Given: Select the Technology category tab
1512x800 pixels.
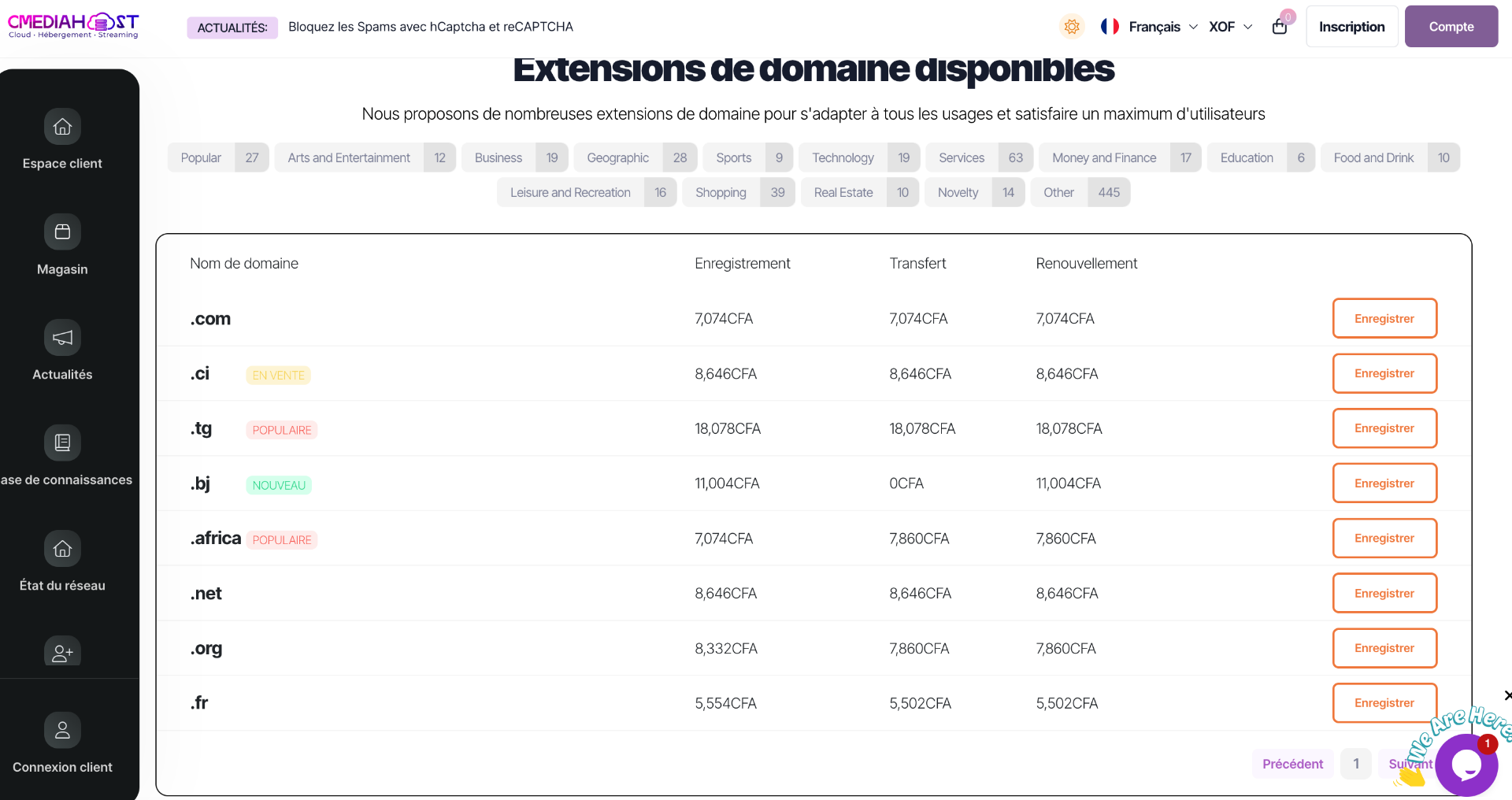Looking at the screenshot, I should pyautogui.click(x=859, y=157).
